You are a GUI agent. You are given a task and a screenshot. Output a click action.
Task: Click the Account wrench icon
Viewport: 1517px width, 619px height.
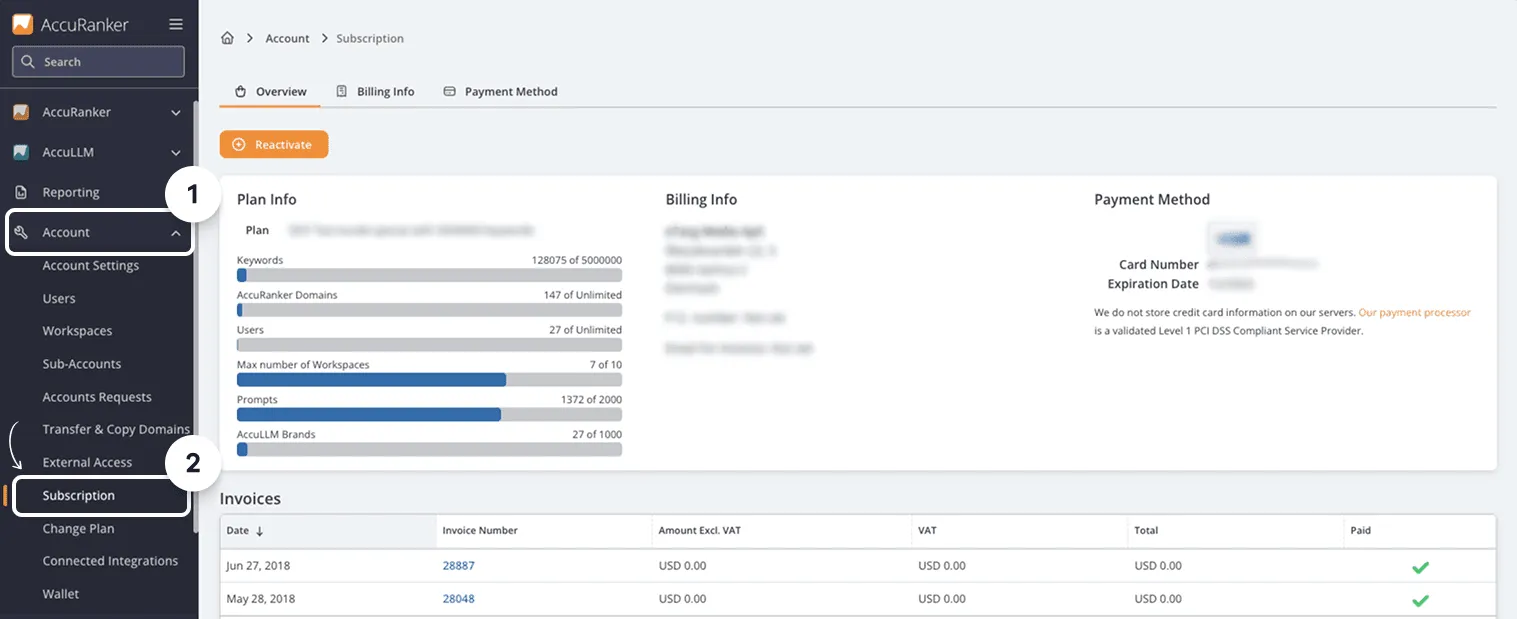coord(21,232)
